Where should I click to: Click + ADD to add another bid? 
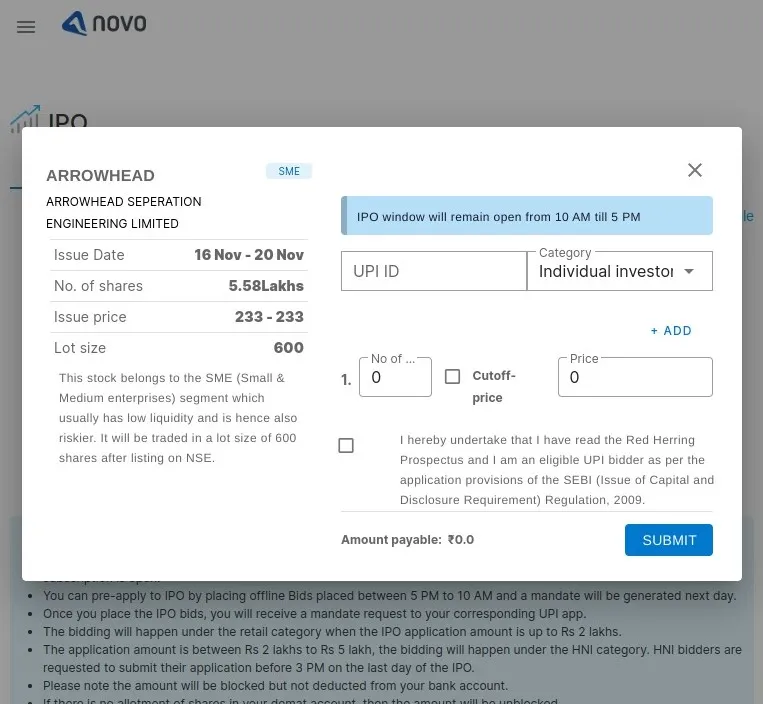671,331
